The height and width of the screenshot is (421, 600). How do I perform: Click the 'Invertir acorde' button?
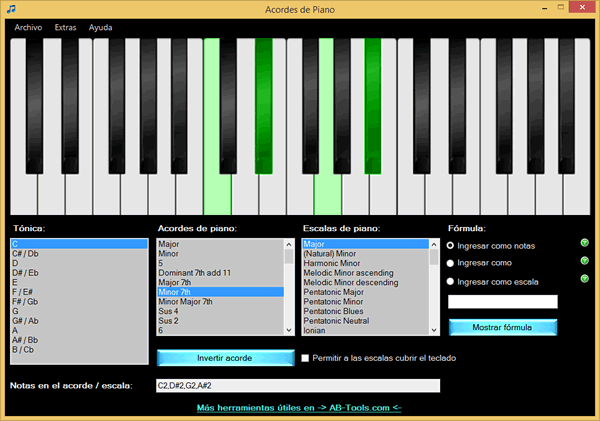click(225, 358)
